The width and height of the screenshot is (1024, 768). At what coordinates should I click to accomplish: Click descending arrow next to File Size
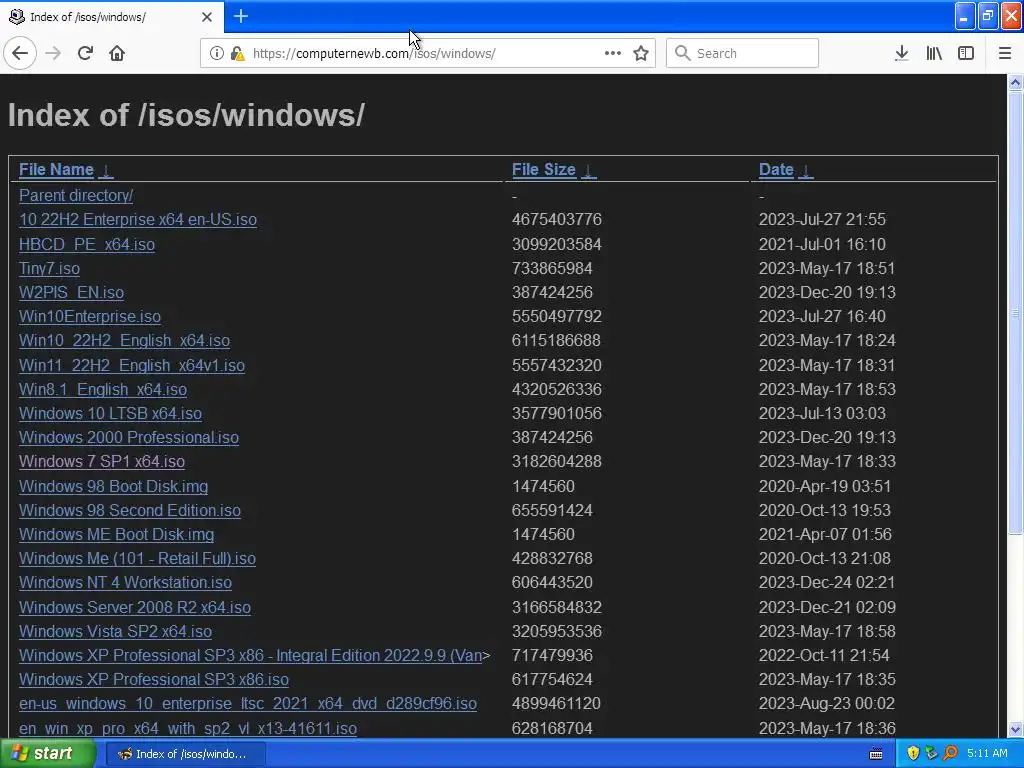(x=588, y=170)
